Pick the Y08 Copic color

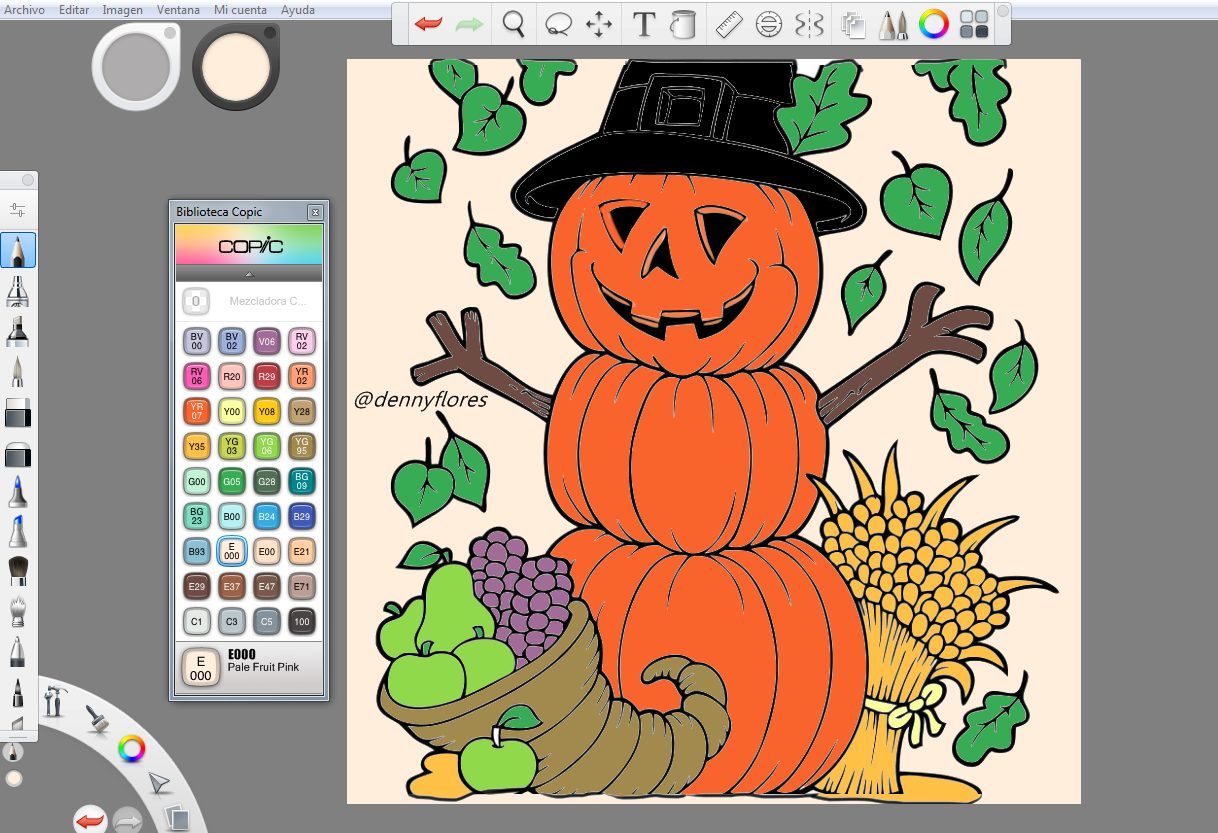click(267, 411)
